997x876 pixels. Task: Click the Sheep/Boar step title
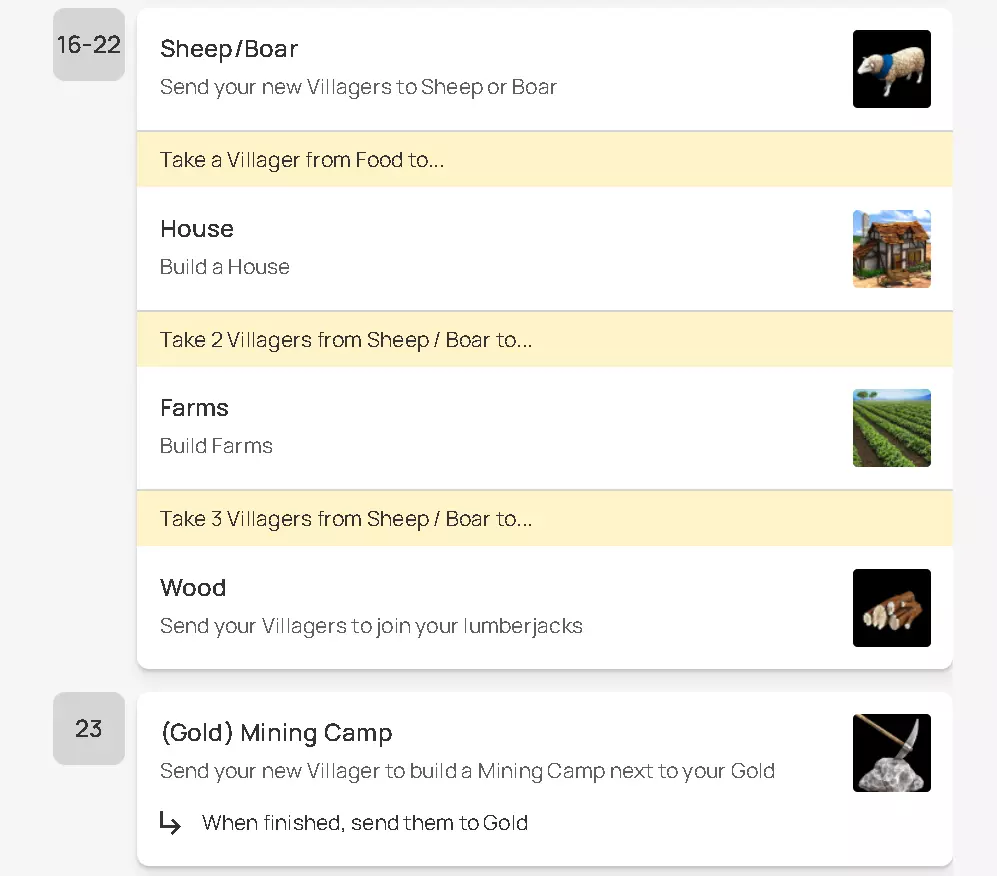tap(229, 49)
